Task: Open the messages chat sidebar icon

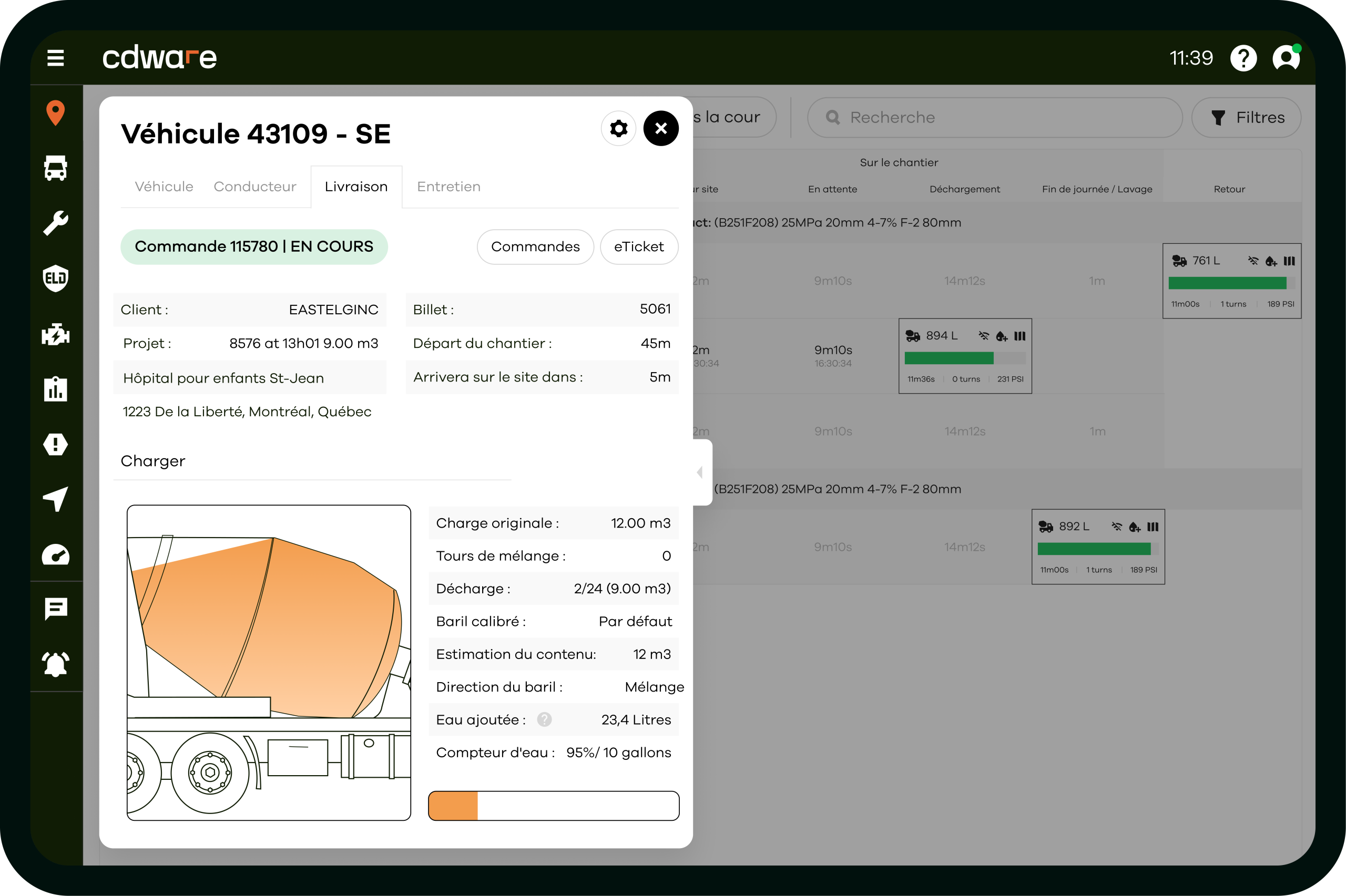Action: pyautogui.click(x=55, y=609)
